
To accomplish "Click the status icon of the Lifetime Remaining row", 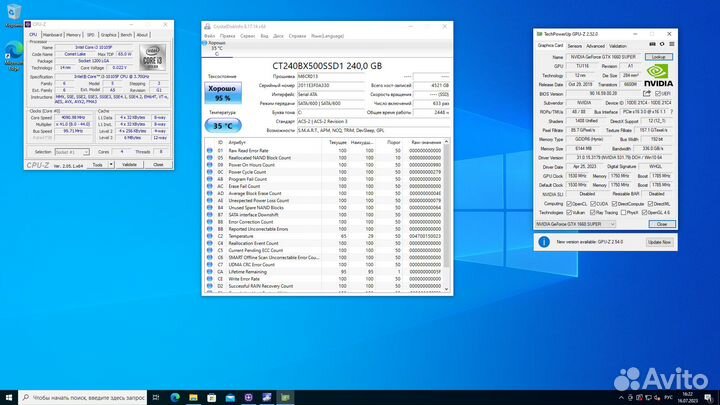I will [209, 272].
